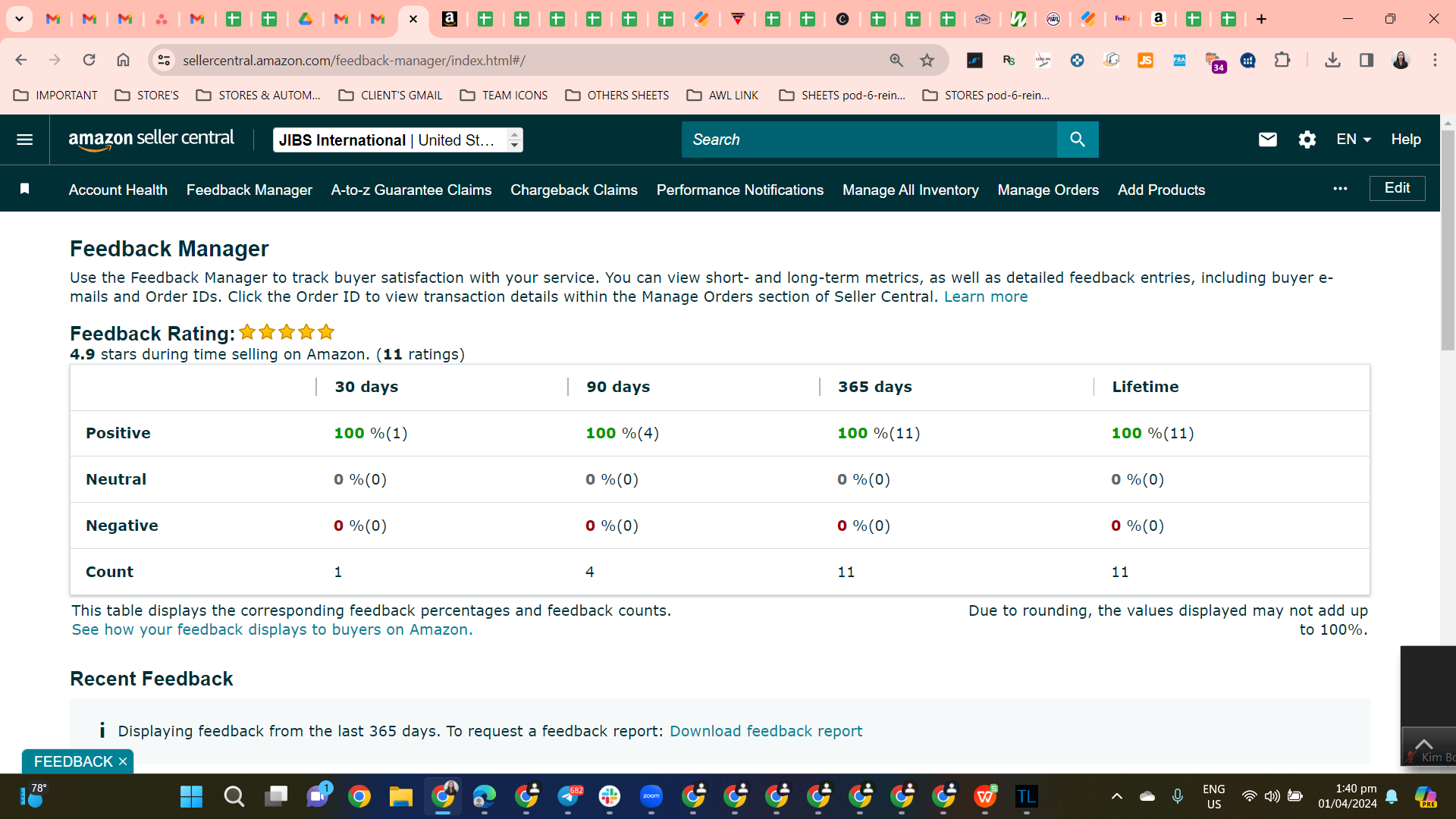The height and width of the screenshot is (819, 1456).
Task: Open the three-dot more menu in navigation bar
Action: pos(1340,189)
